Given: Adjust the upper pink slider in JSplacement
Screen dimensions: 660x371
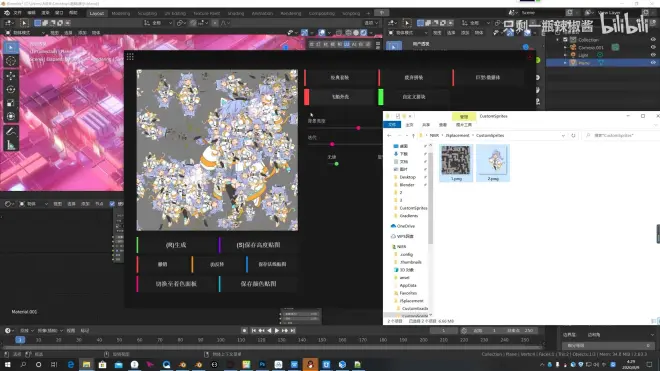Looking at the screenshot, I should click(358, 128).
